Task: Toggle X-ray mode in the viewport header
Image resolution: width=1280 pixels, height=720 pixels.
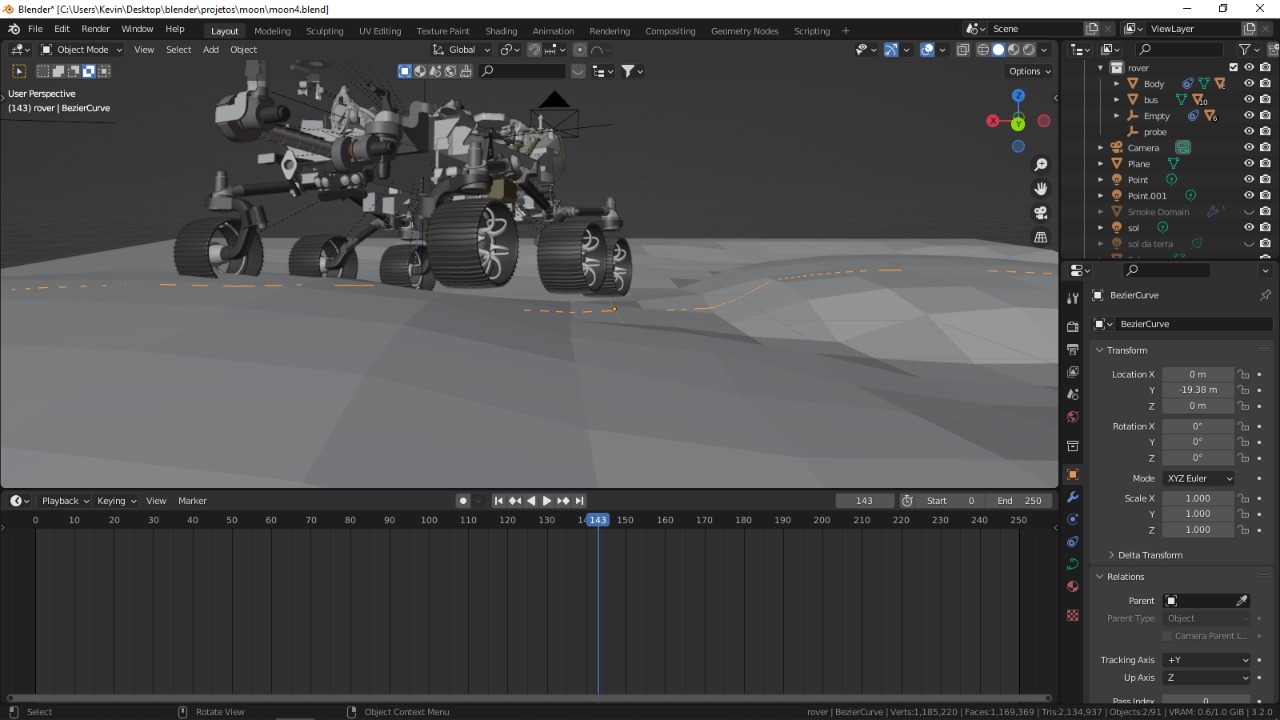Action: [963, 50]
